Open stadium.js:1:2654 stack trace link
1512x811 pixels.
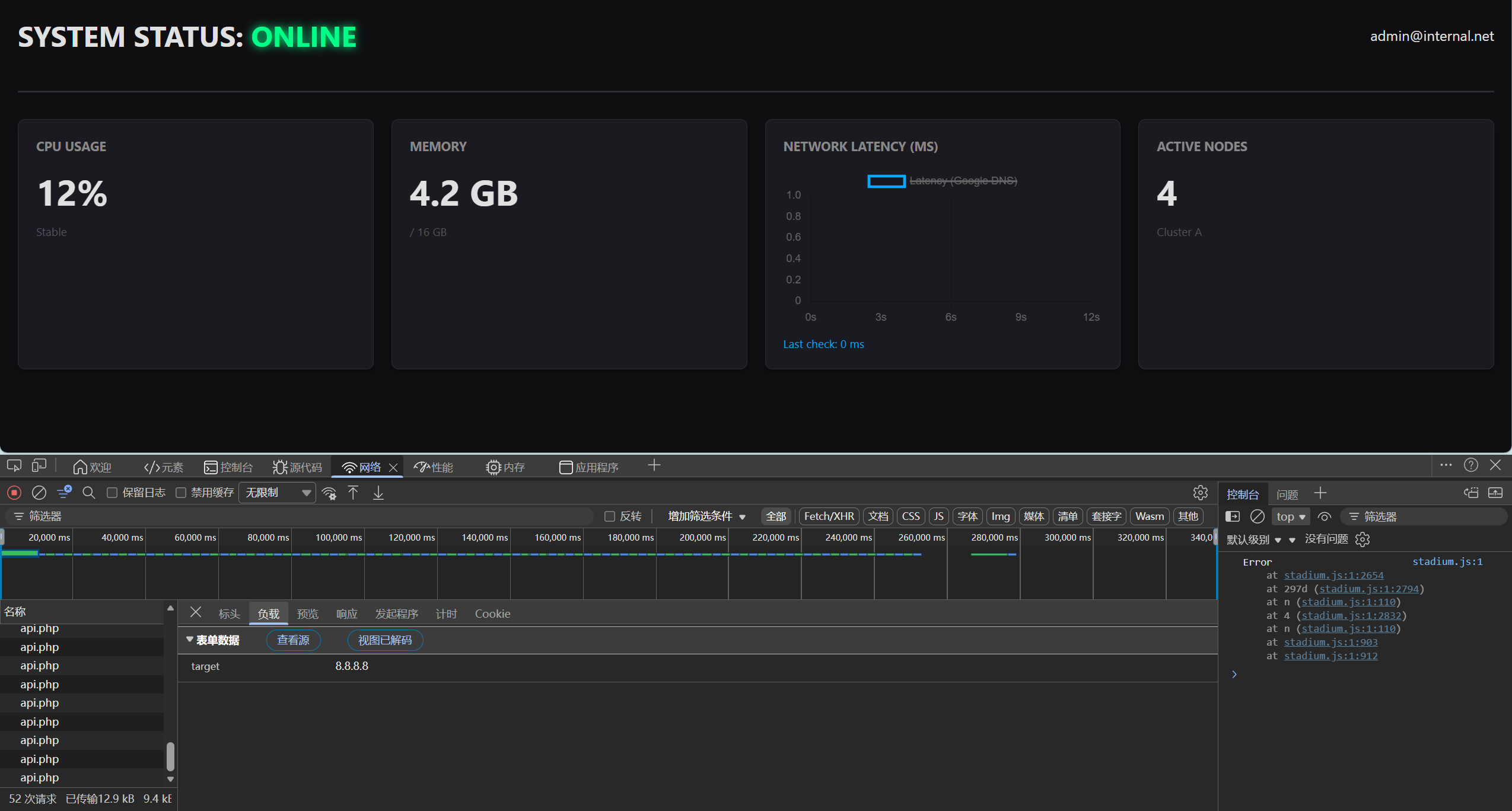click(x=1333, y=575)
